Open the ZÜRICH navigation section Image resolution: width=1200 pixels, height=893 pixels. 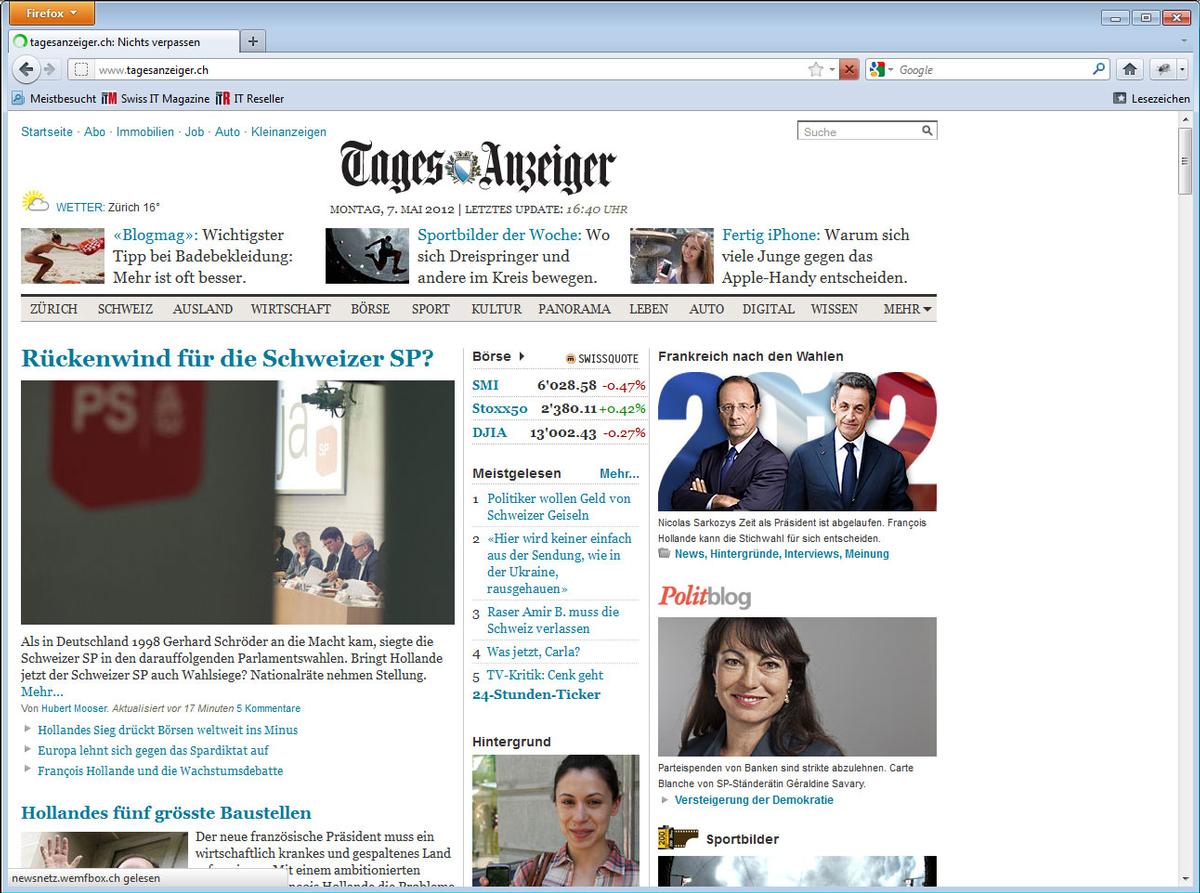point(54,309)
